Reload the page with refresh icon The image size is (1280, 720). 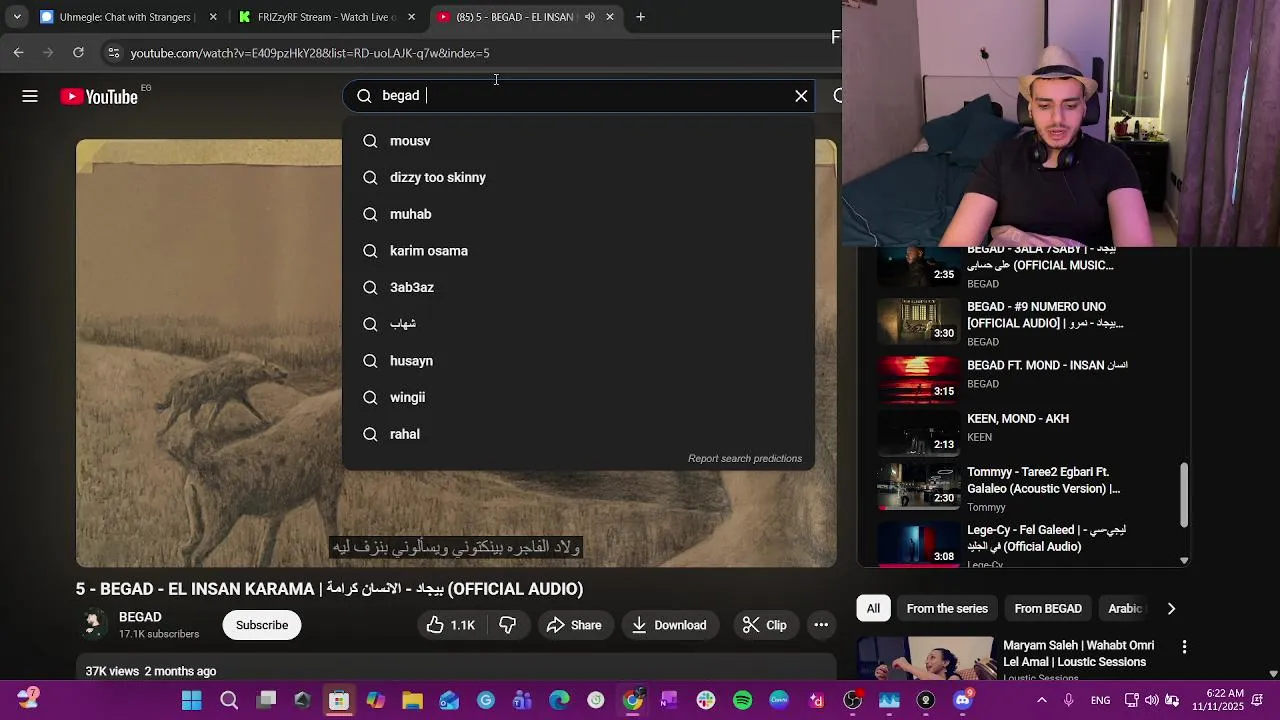(78, 52)
